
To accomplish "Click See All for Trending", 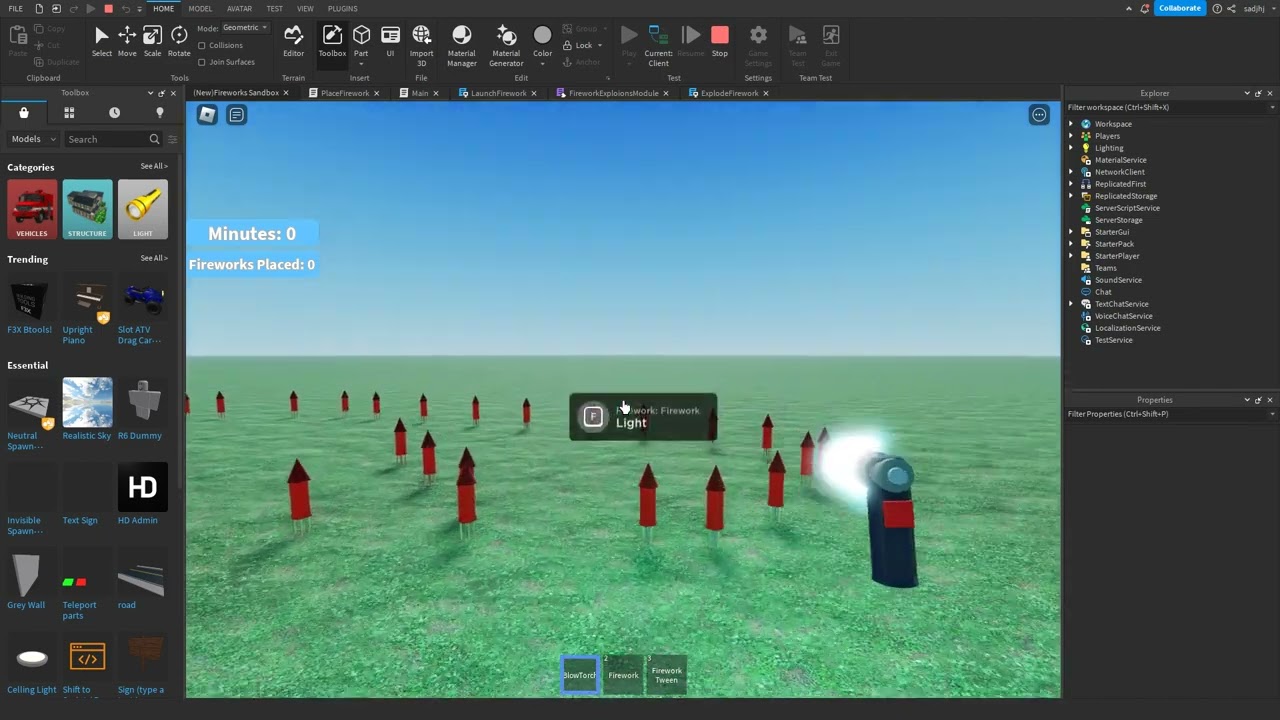I will [153, 258].
